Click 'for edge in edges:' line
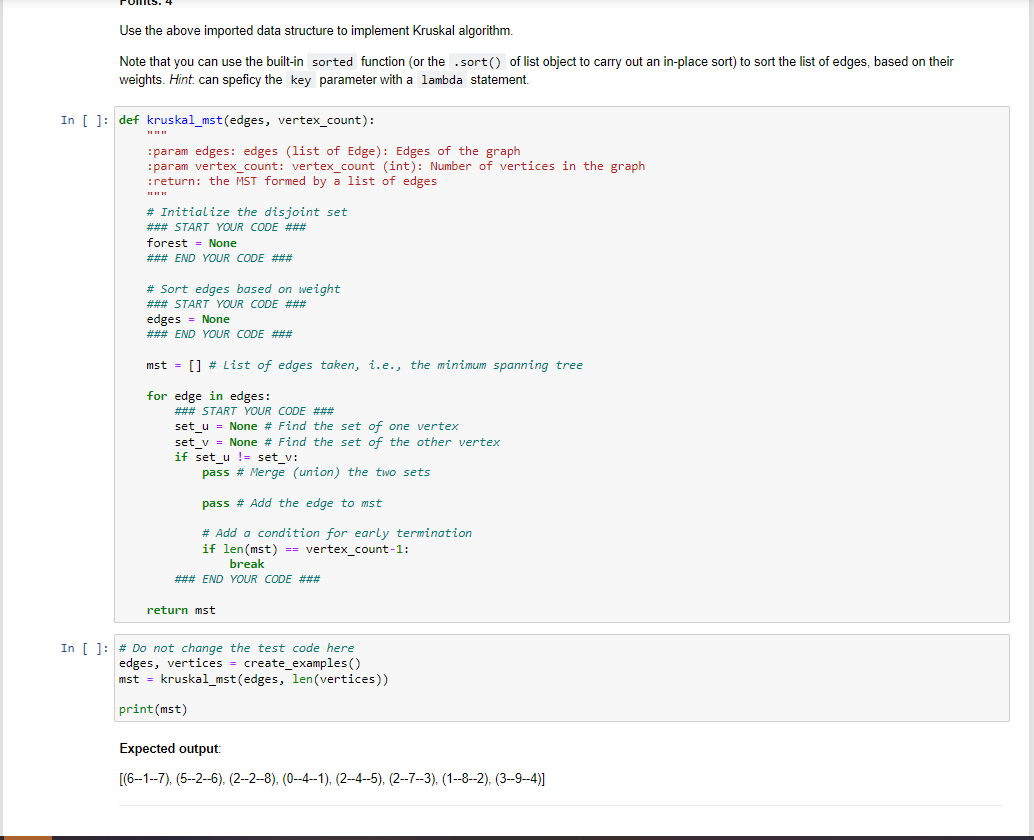This screenshot has height=840, width=1034. pos(208,396)
